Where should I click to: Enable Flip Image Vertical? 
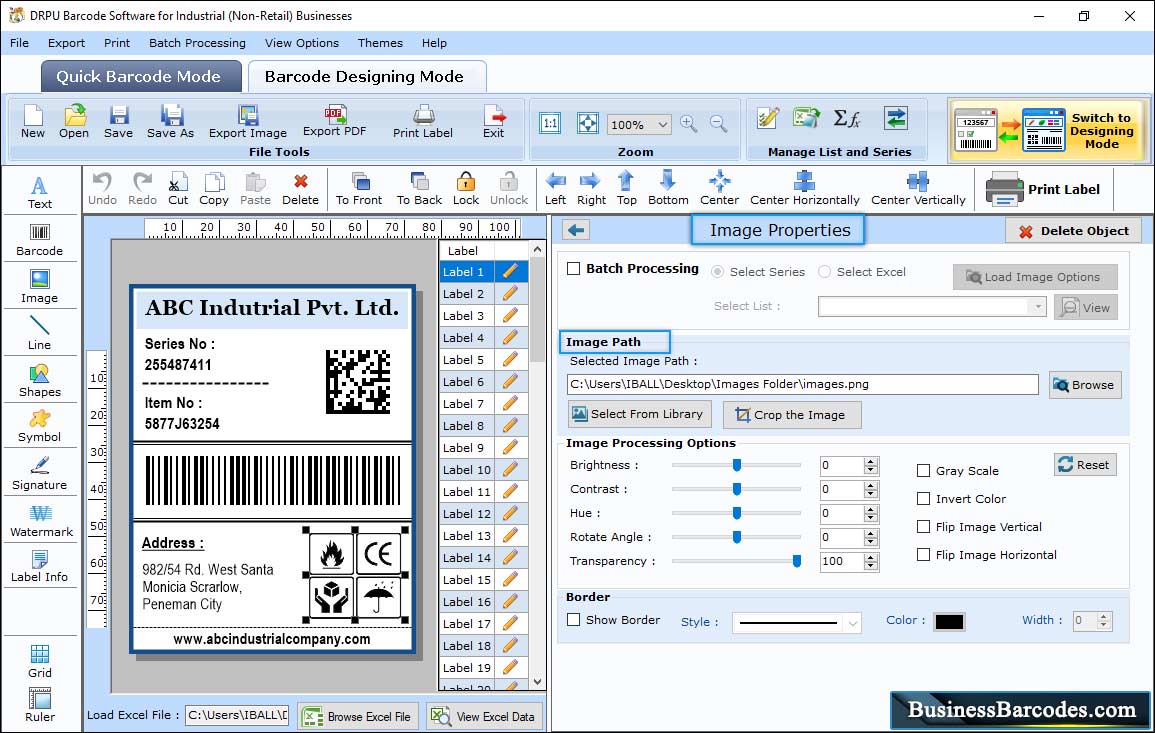coord(923,527)
